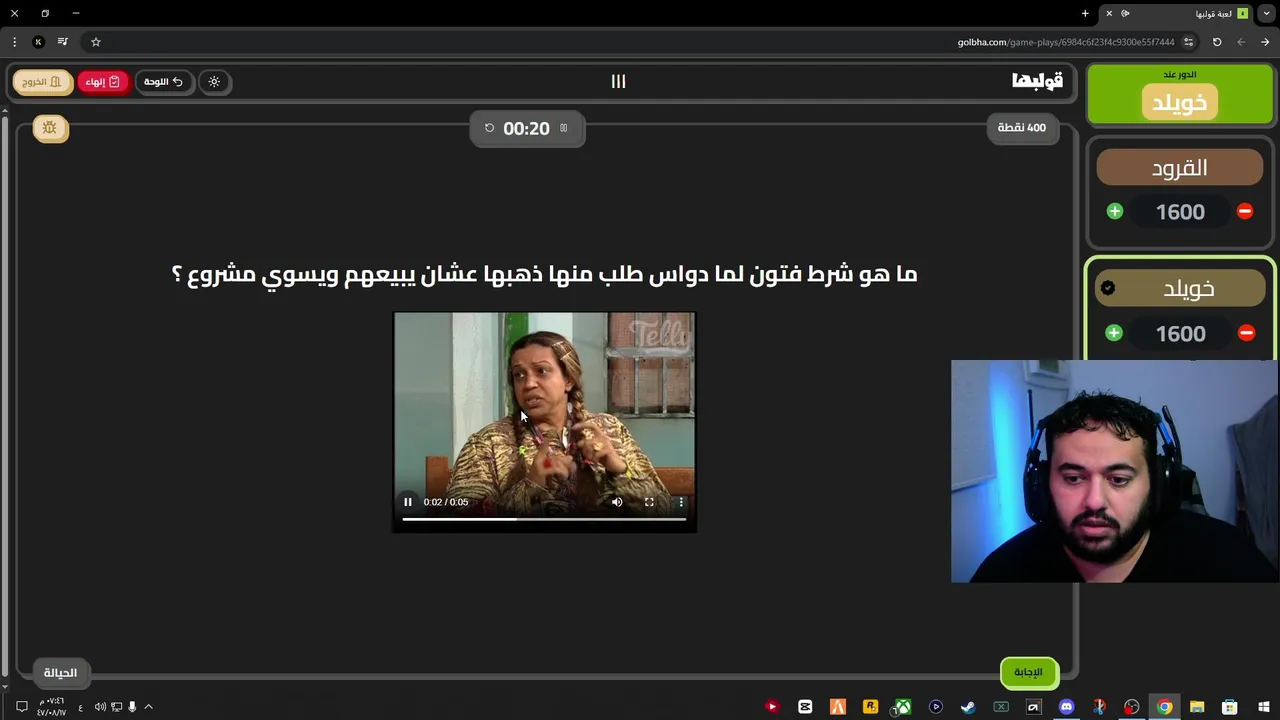Open Xbox app from the taskbar
This screenshot has height=720, width=1280.
coord(903,707)
